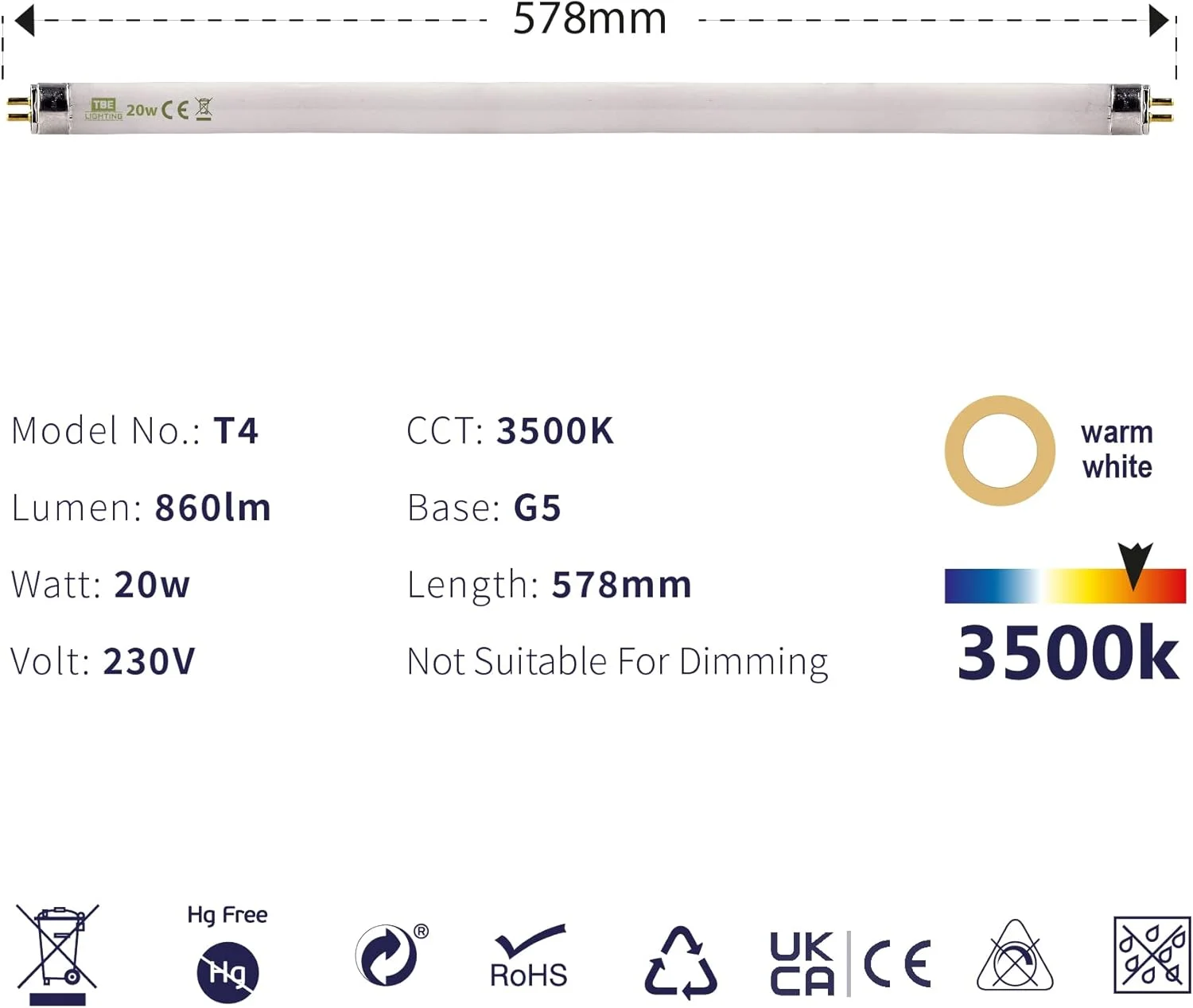Image resolution: width=1193 pixels, height=1008 pixels.
Task: Click the "Lumen: 860lm" specification
Action: 142,508
